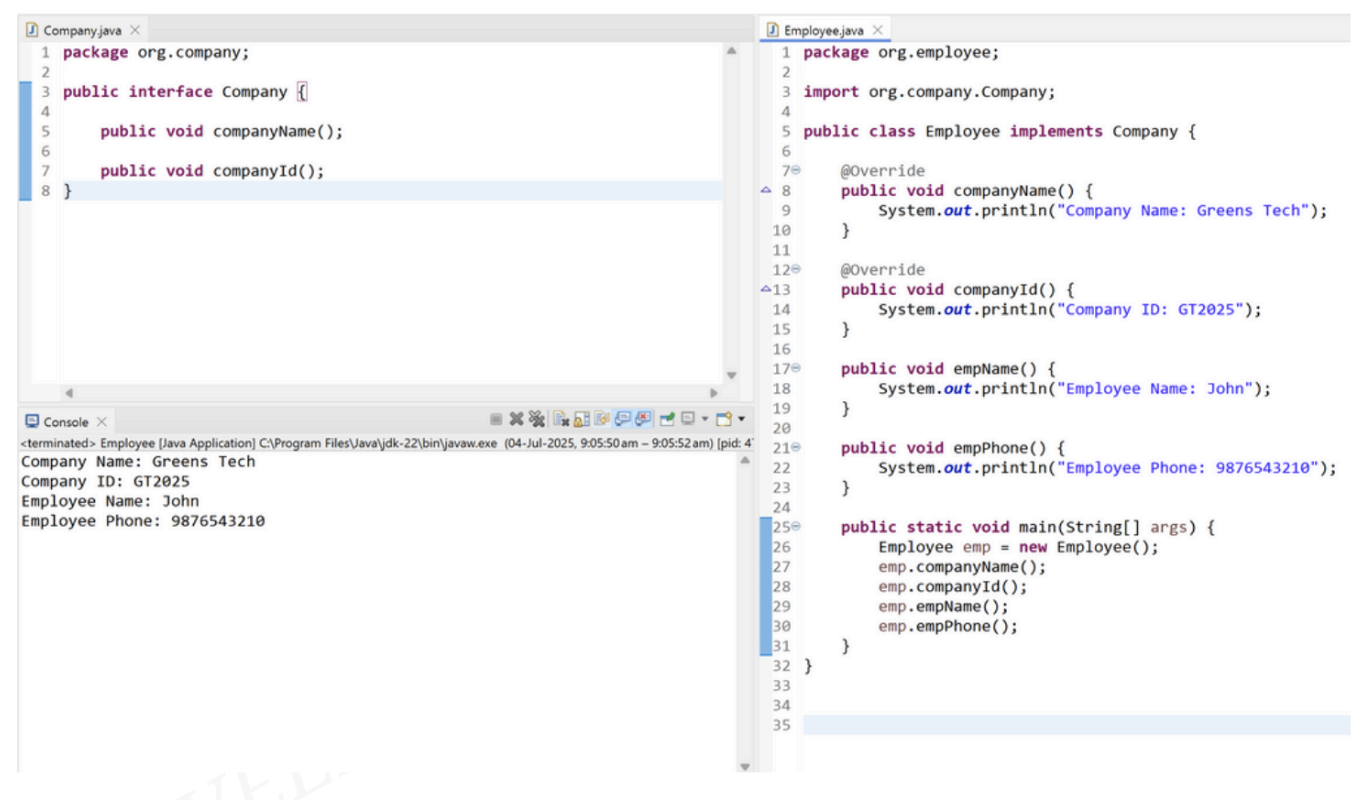Collapse the empName method fold at line 17

coord(796,369)
